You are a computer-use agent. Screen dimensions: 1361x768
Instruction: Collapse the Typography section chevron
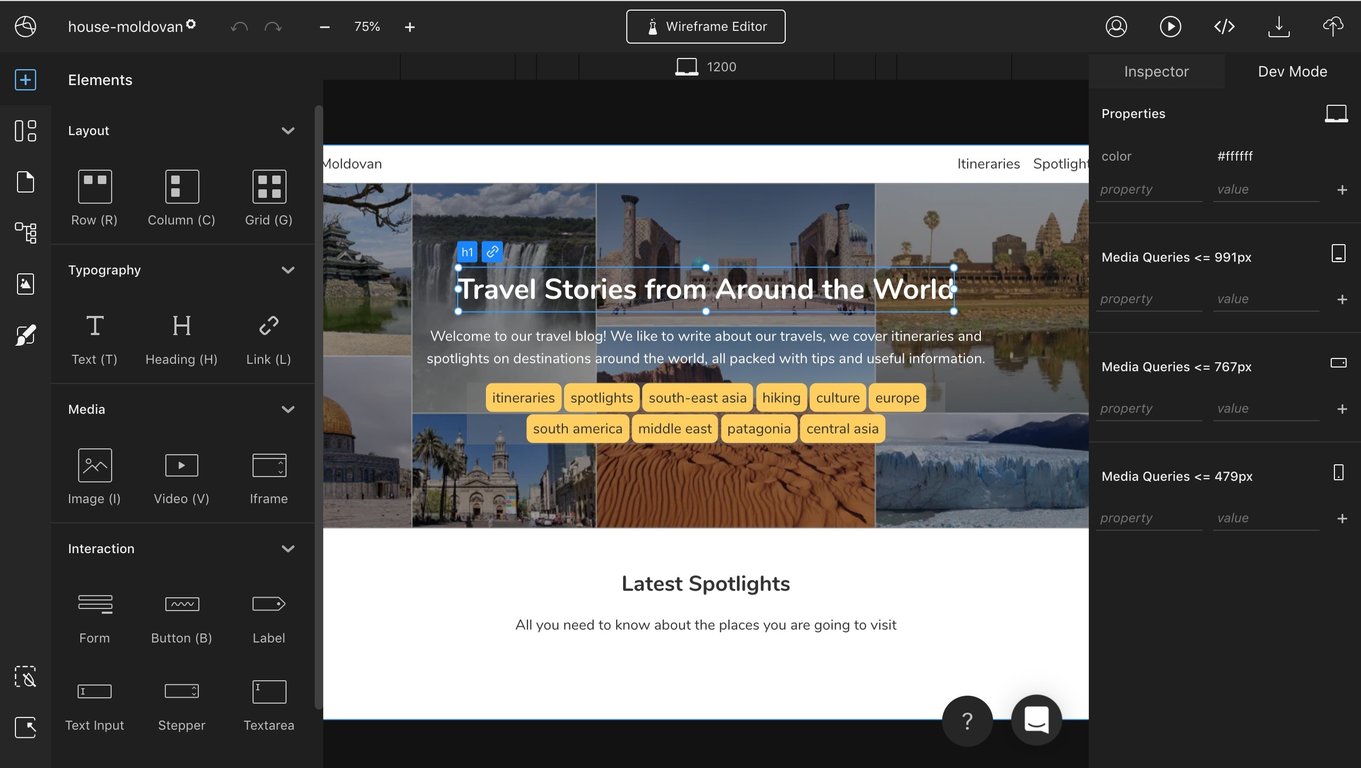point(288,270)
